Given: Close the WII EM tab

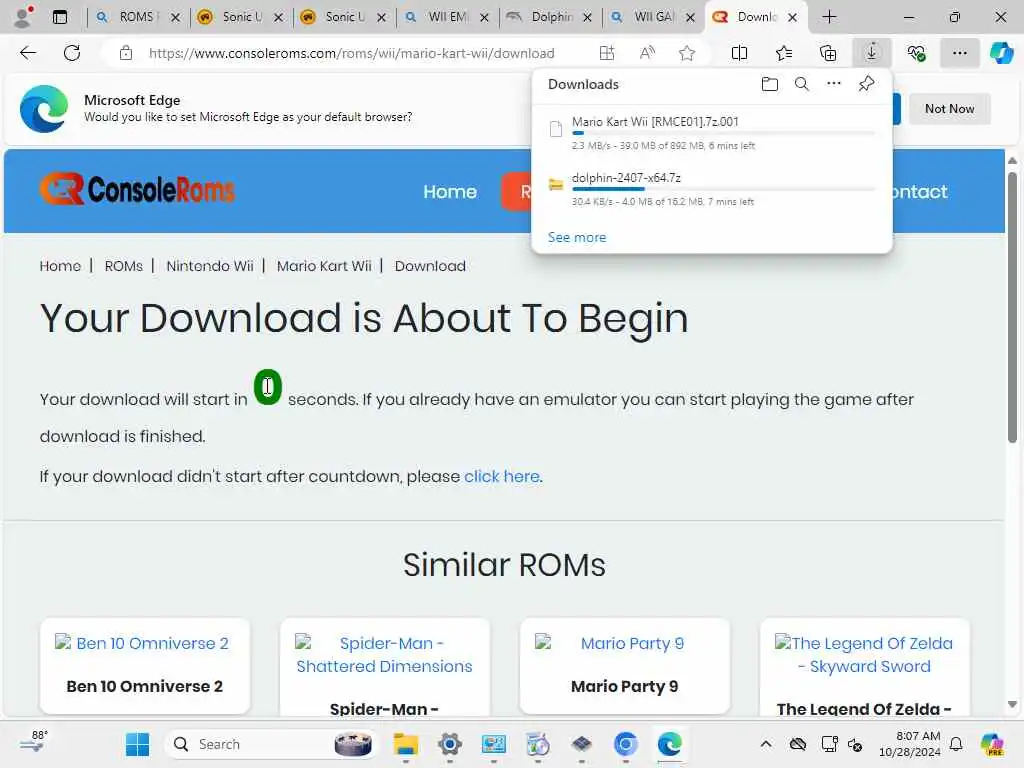Looking at the screenshot, I should tap(485, 18).
